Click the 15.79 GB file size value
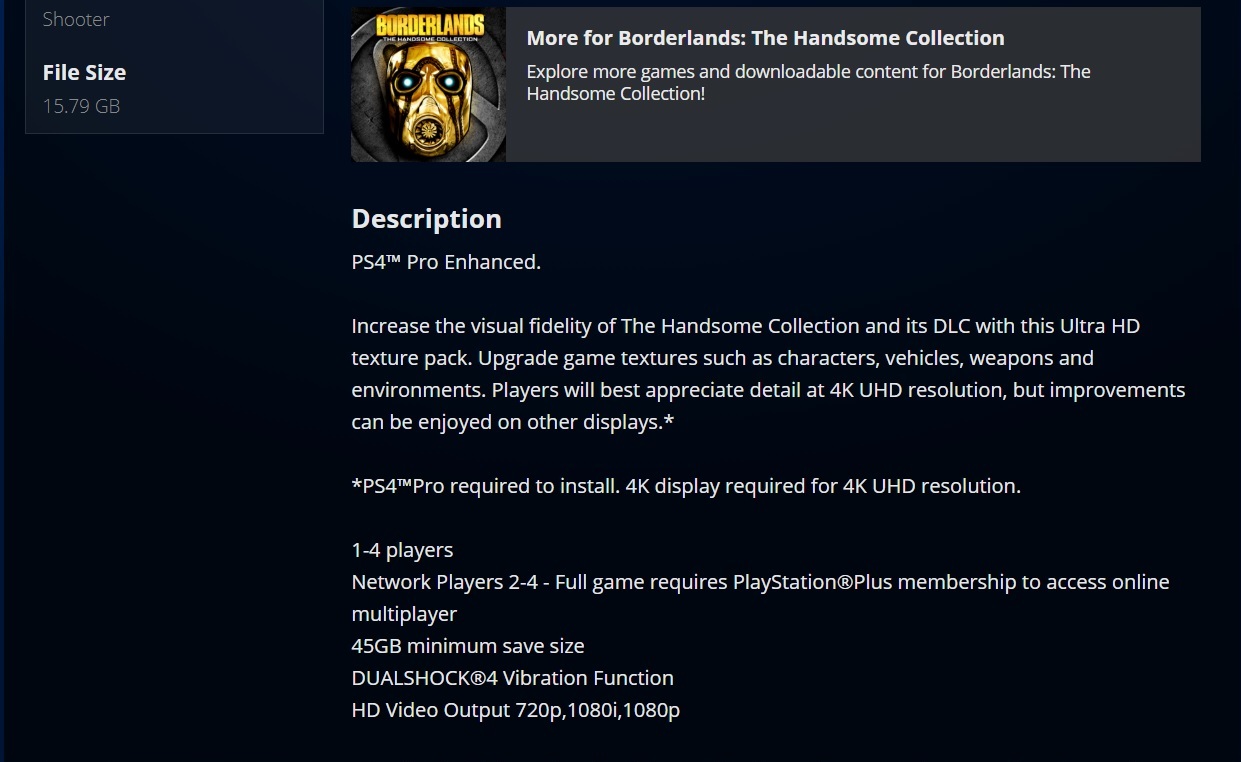1241x762 pixels. [81, 106]
